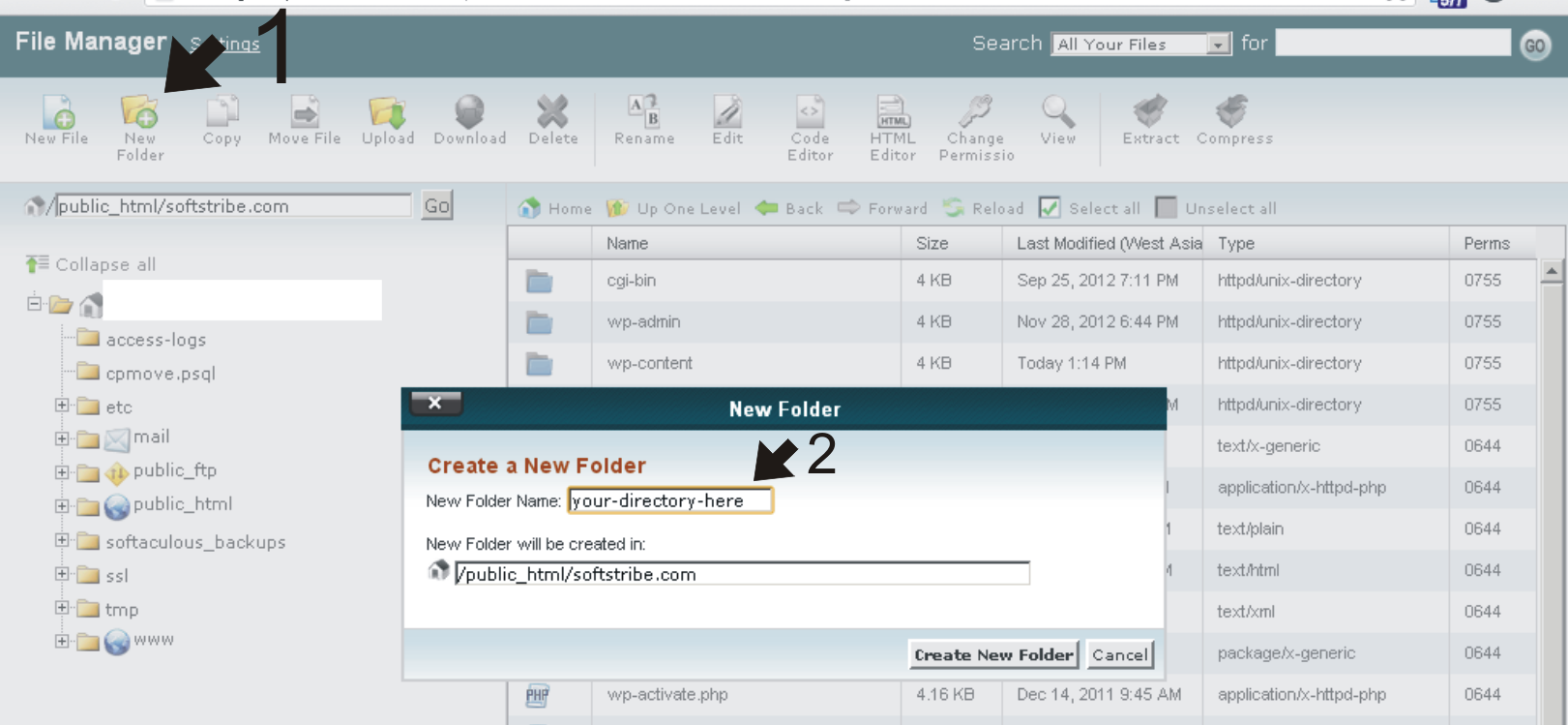Sort files by Size column
This screenshot has width=1568, height=725.
[x=951, y=243]
